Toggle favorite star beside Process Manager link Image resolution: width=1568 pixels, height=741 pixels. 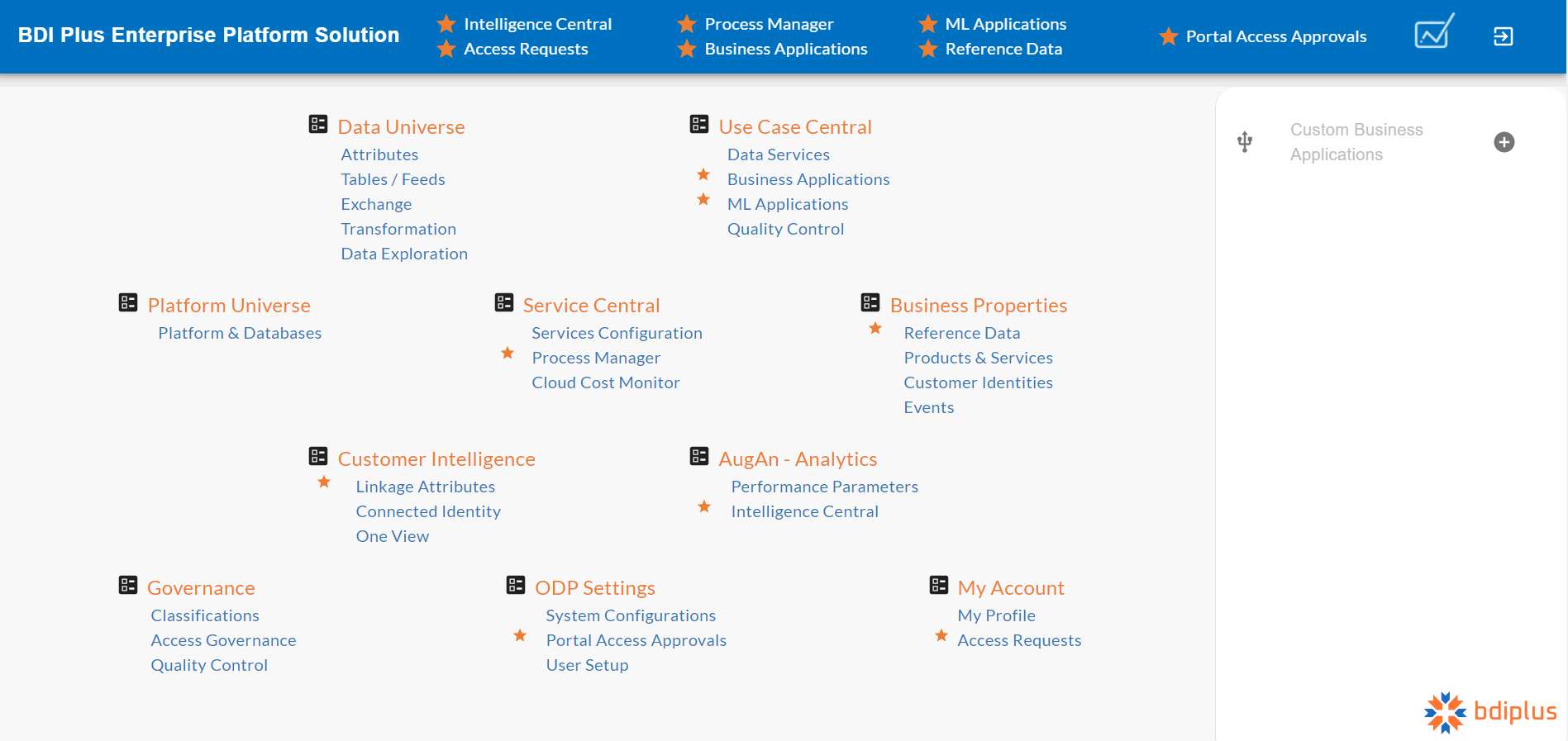pyautogui.click(x=508, y=354)
